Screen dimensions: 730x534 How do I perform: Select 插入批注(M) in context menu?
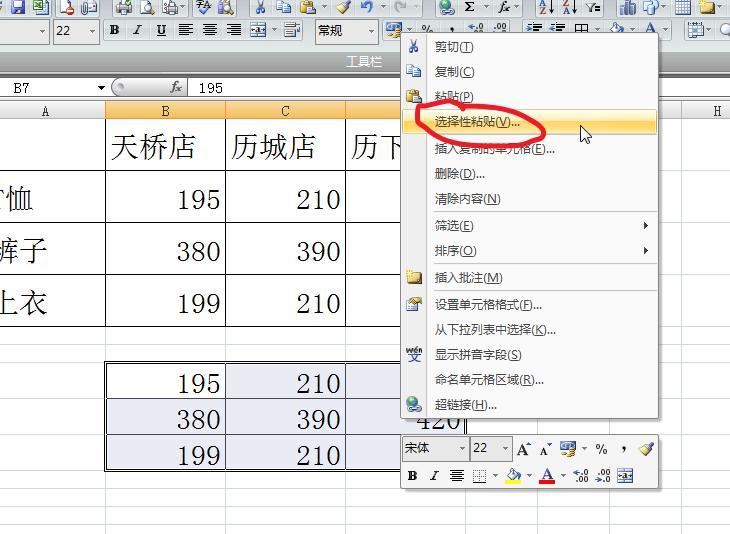tap(530, 278)
